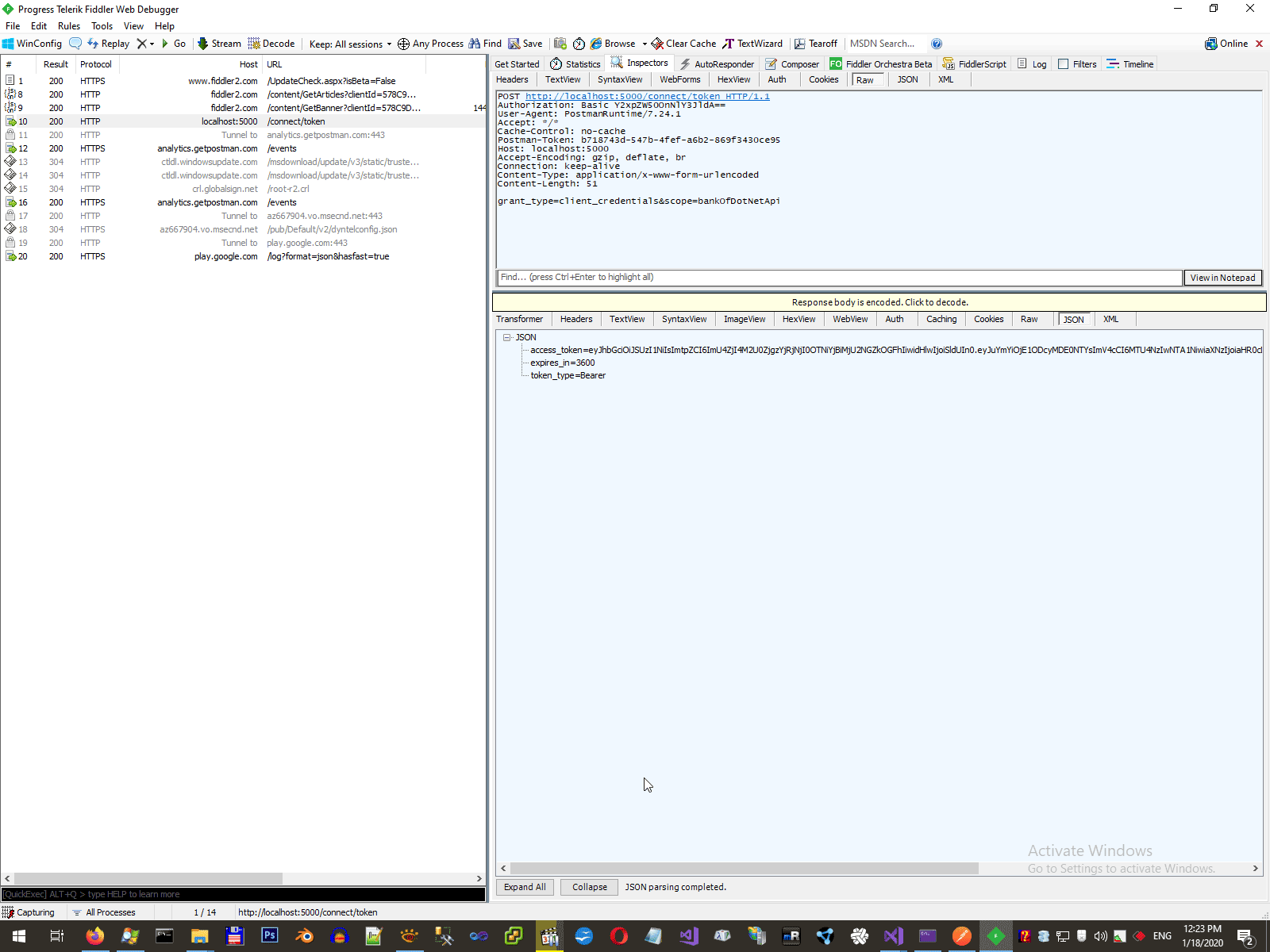The image size is (1270, 952).
Task: Open the Timeline tab
Action: pyautogui.click(x=1130, y=64)
